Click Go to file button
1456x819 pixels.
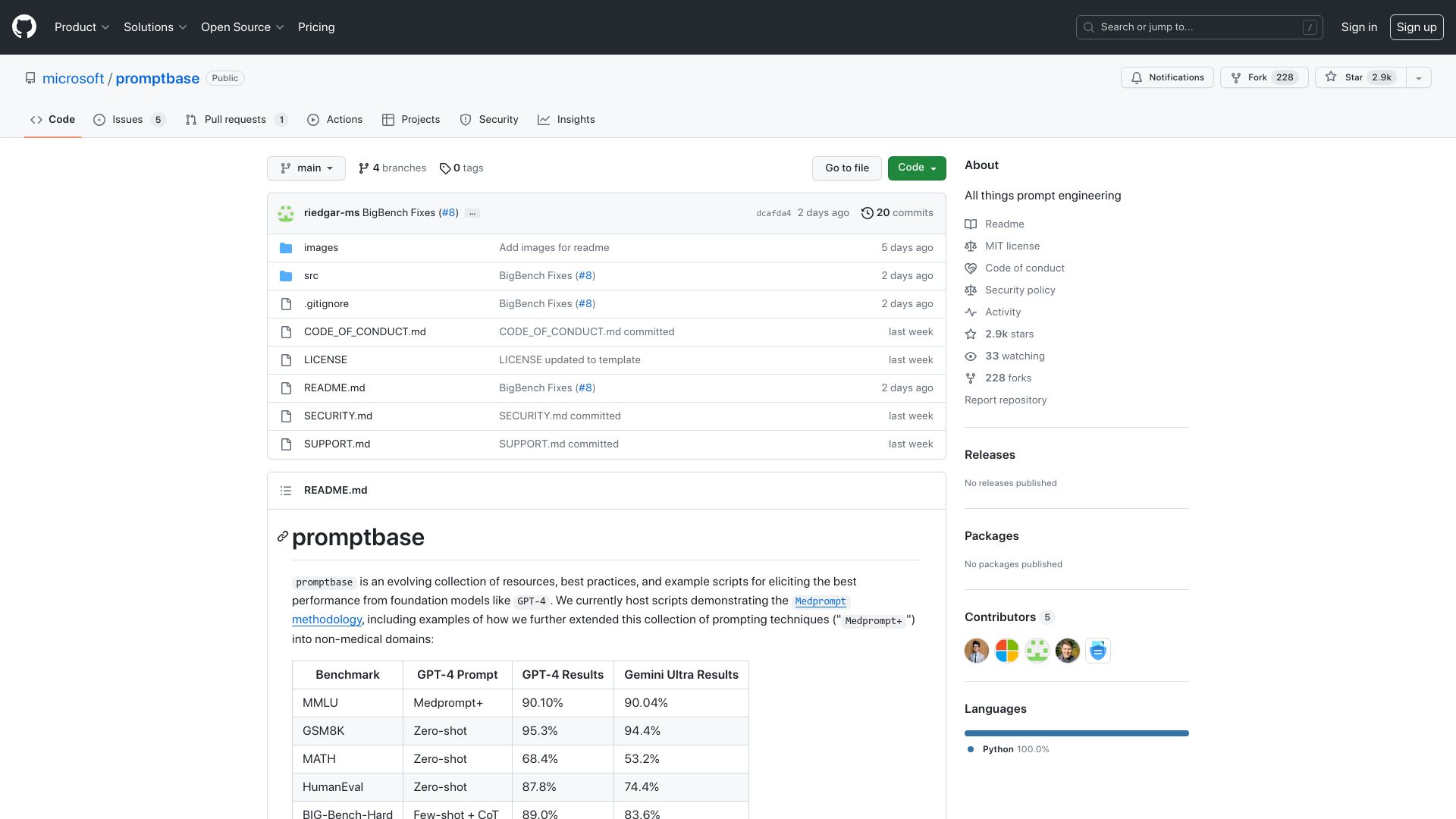tap(847, 168)
